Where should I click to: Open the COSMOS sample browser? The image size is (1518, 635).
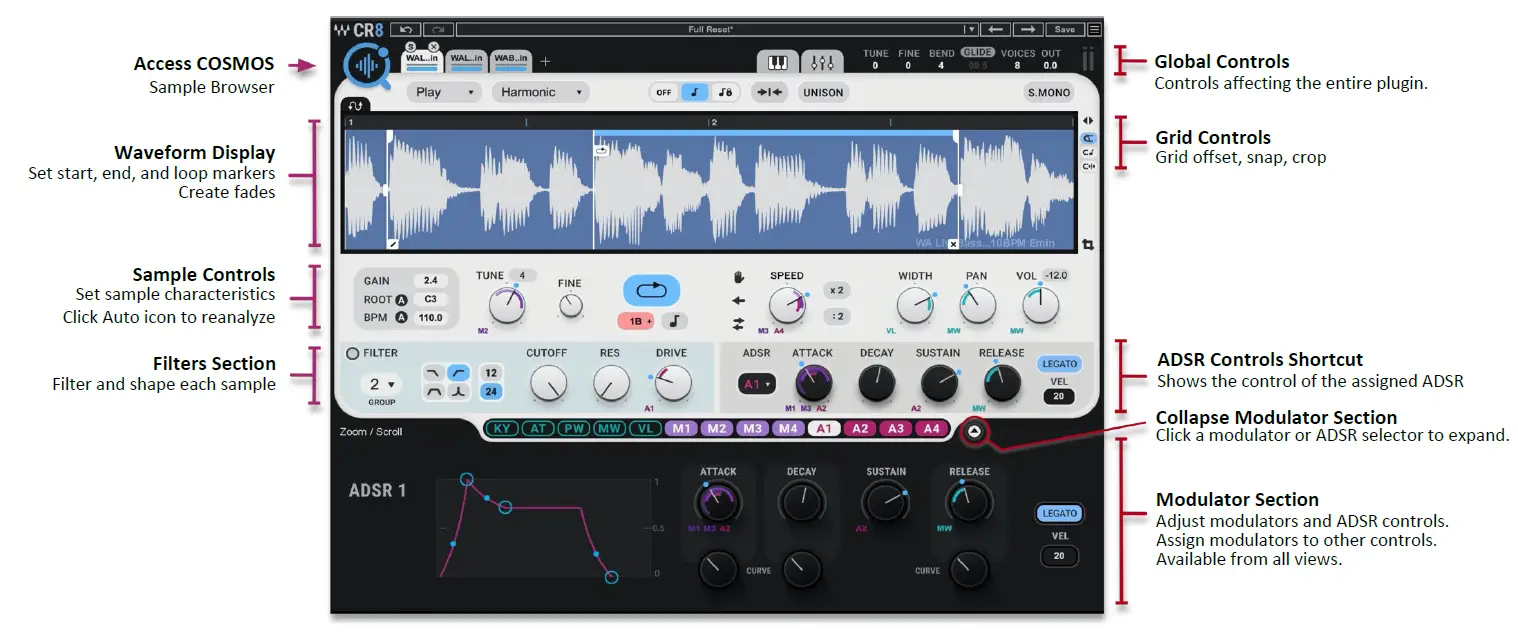[x=368, y=62]
